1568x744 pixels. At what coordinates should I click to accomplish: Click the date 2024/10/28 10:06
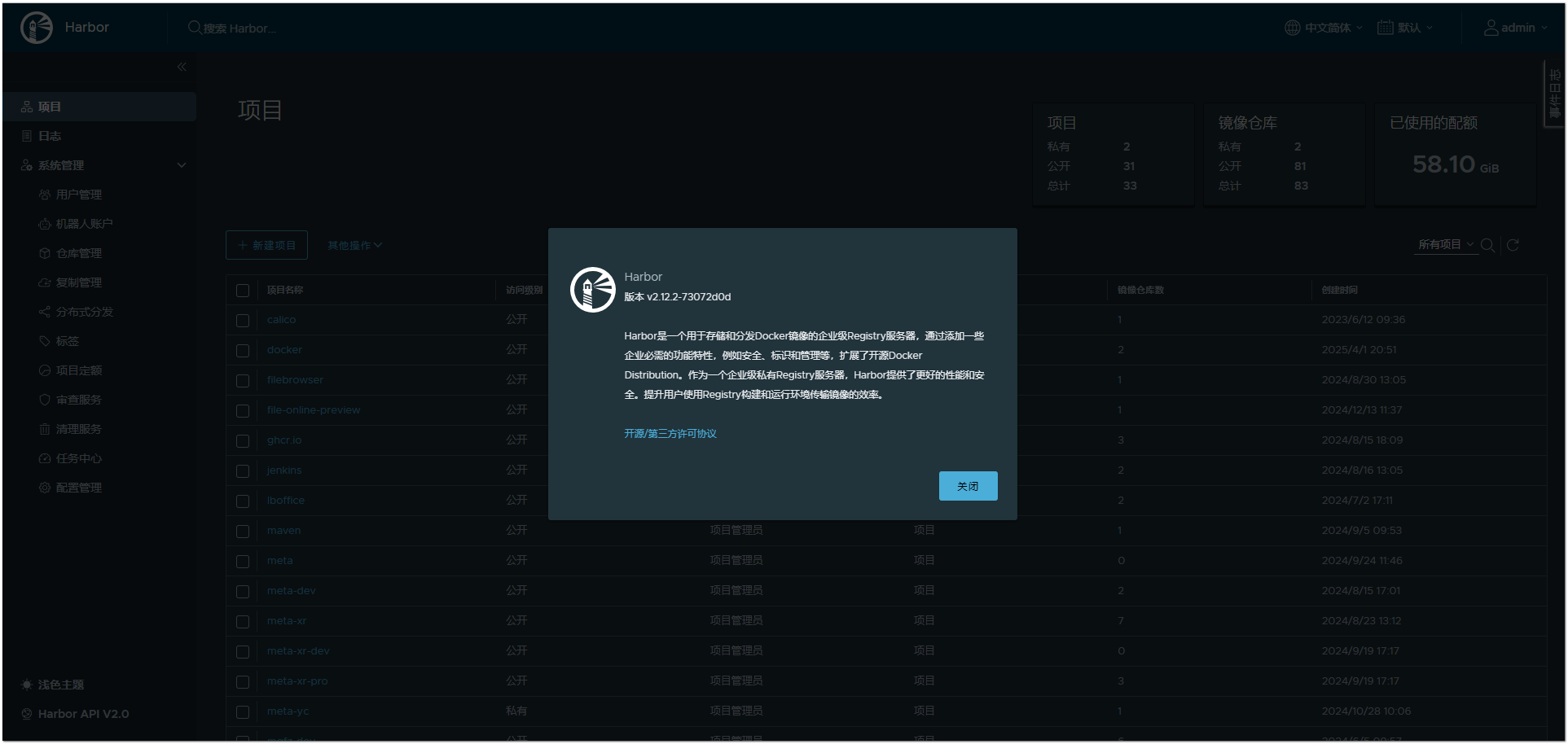click(x=1366, y=711)
